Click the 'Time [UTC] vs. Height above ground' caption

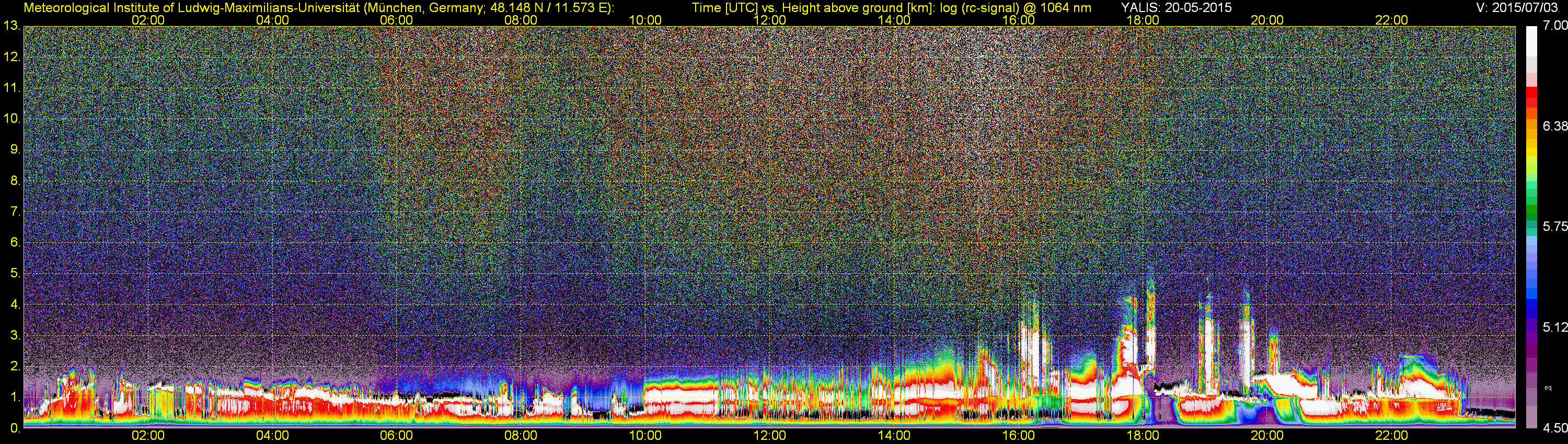click(891, 8)
